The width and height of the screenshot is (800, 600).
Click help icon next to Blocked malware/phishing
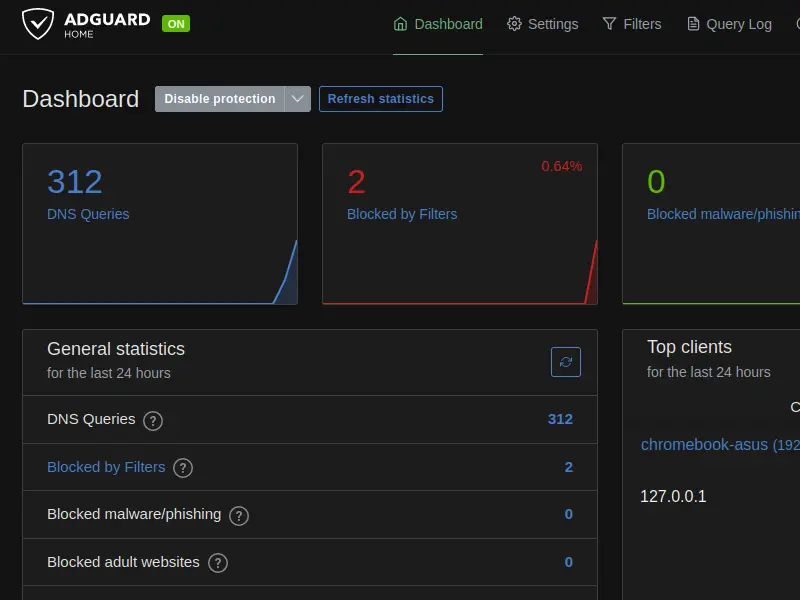239,516
